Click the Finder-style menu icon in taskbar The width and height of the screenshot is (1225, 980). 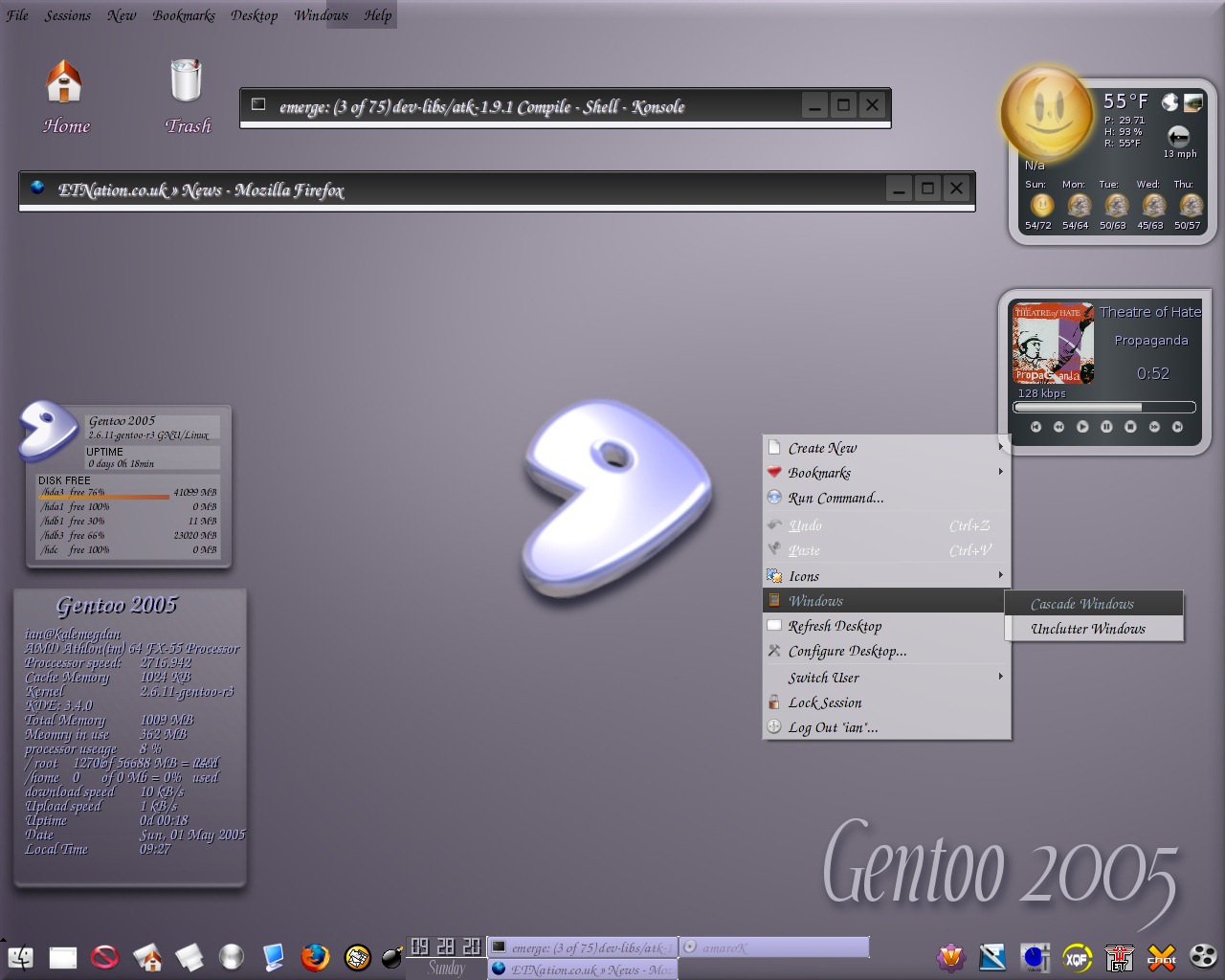tap(20, 957)
